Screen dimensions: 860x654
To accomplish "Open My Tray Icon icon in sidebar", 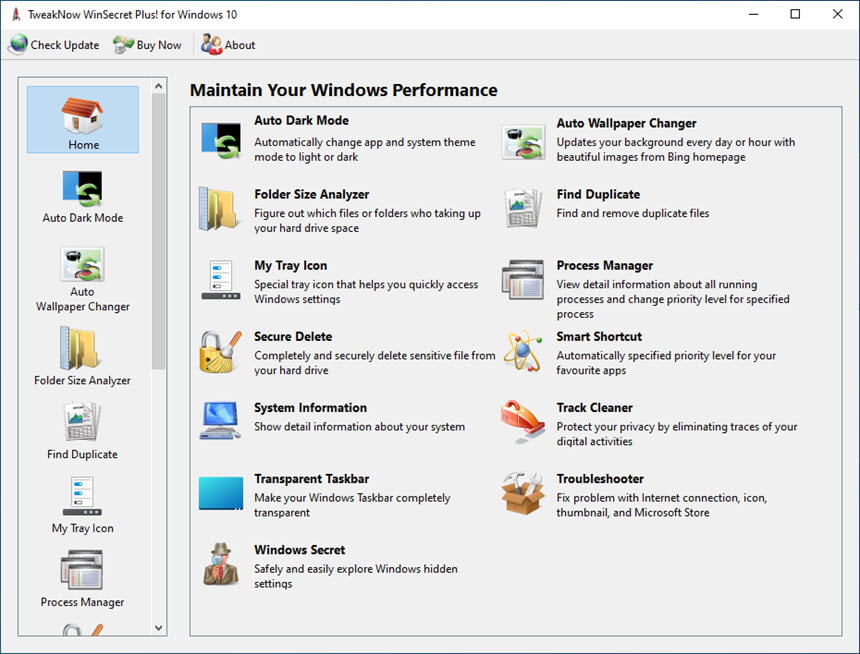I will (82, 496).
